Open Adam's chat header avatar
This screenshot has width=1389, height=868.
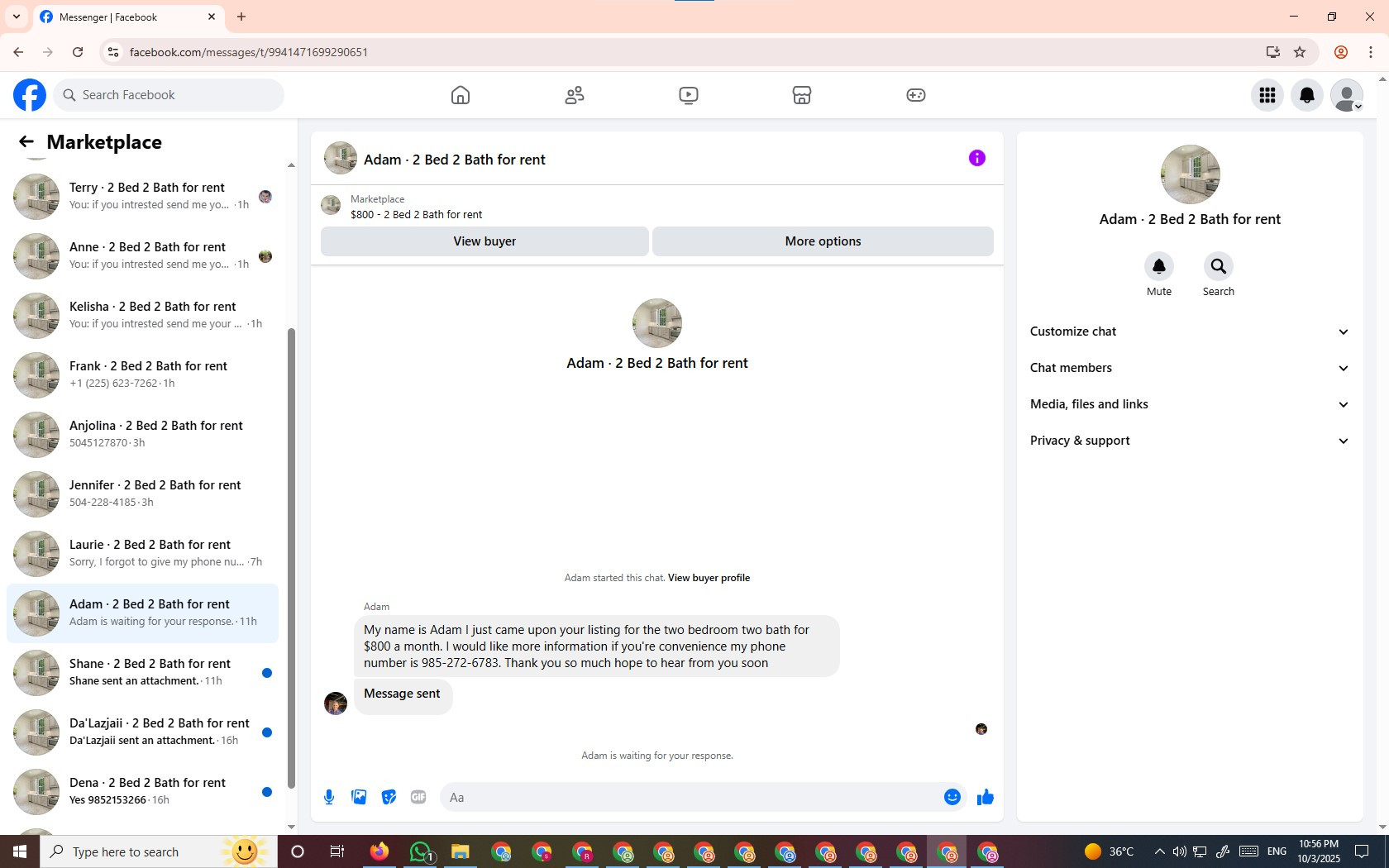click(x=341, y=158)
